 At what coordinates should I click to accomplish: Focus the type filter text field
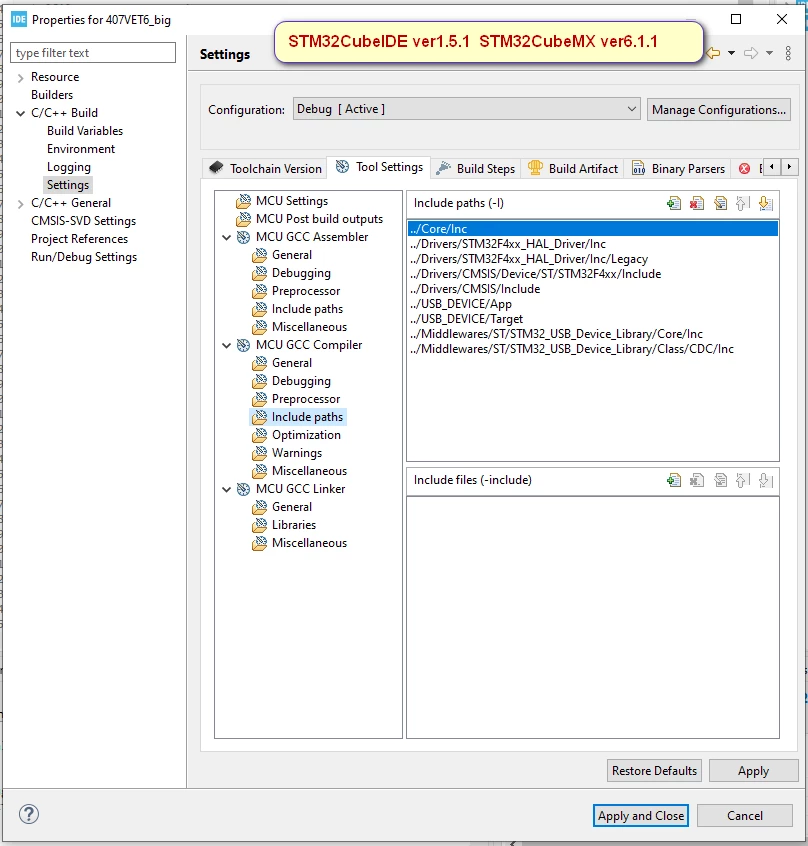[x=93, y=53]
